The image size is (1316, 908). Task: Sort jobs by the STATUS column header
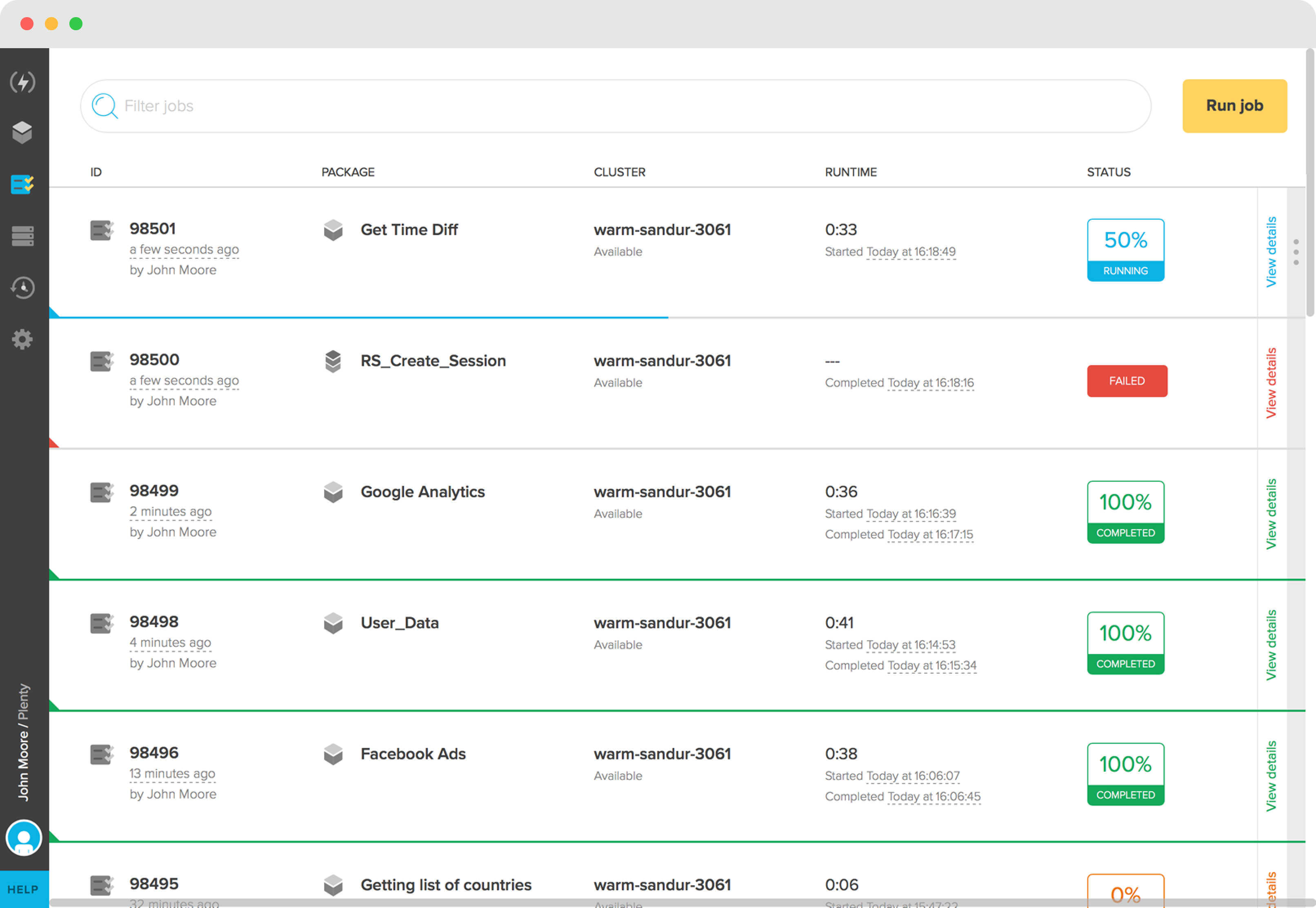pyautogui.click(x=1108, y=172)
